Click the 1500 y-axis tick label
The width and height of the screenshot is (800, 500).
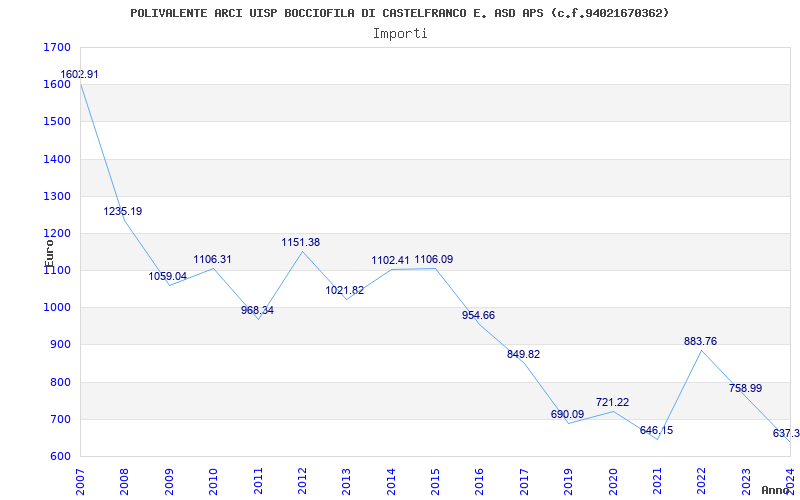coord(57,122)
